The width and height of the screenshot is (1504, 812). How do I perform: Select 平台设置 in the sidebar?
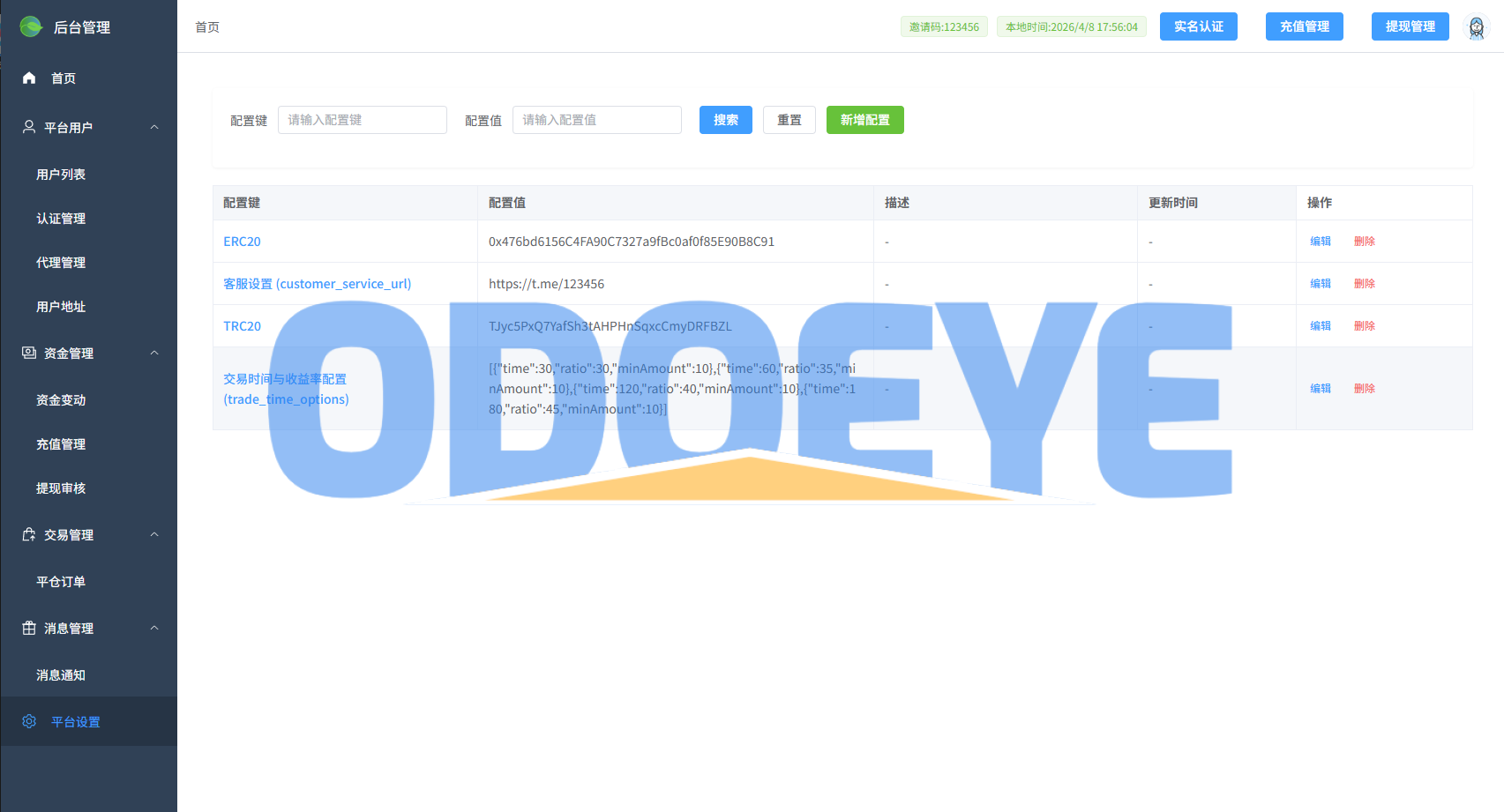tap(88, 721)
